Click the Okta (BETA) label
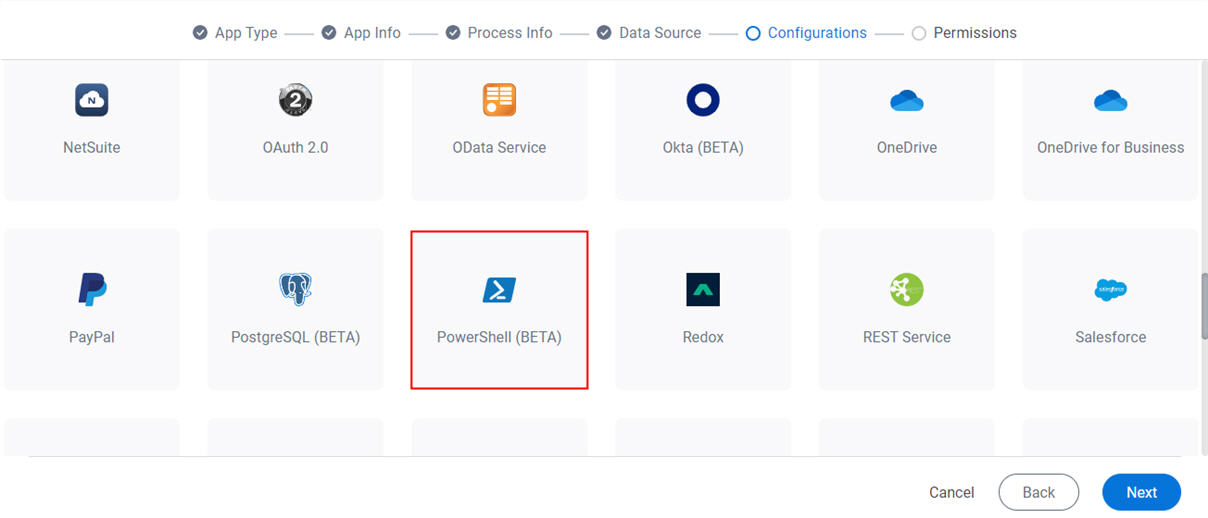1208x518 pixels. 703,147
